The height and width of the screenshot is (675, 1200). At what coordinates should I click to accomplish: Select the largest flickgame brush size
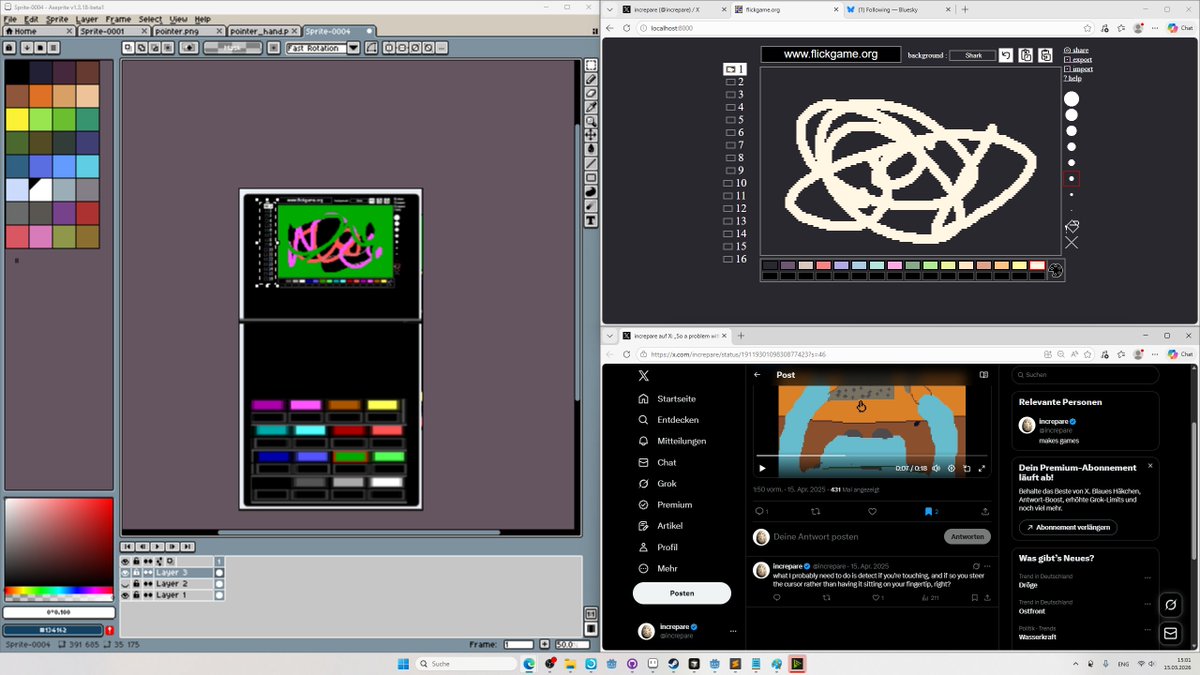[x=1071, y=99]
